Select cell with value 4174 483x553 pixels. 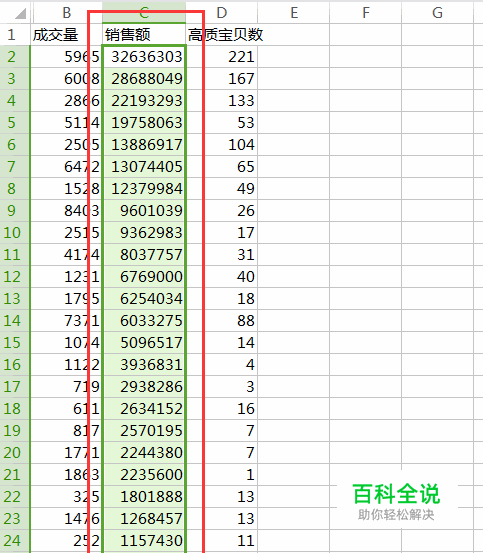[67, 255]
